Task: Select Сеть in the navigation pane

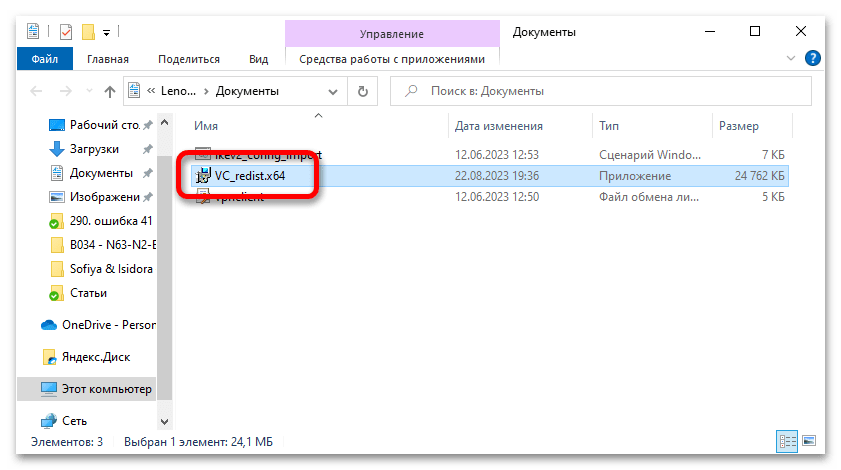Action: (74, 421)
